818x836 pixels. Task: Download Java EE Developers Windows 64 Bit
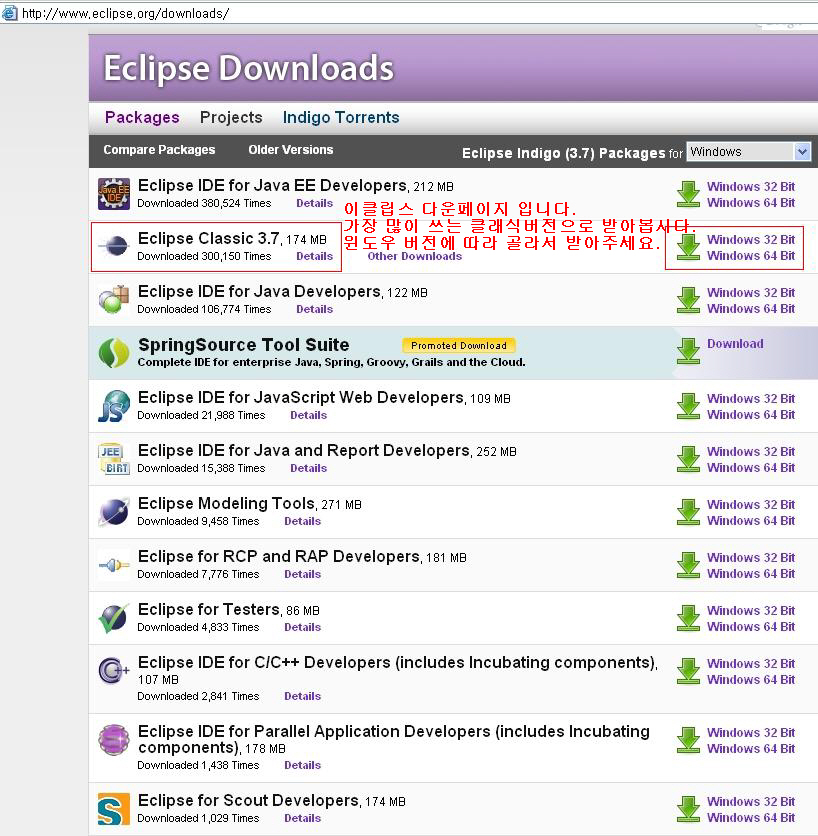click(751, 203)
